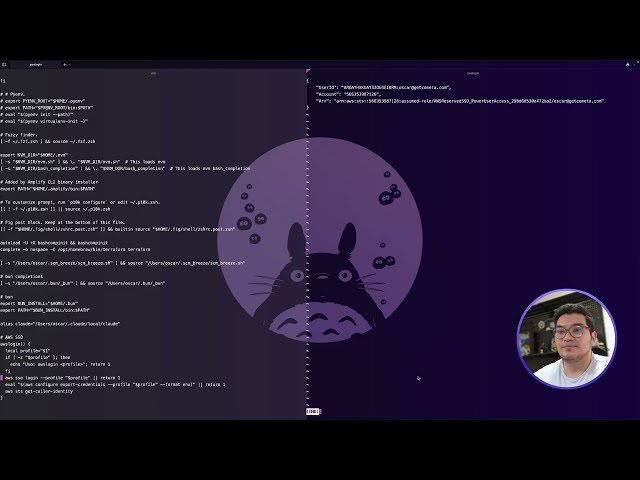Click the export NVM_DIR line
The height and width of the screenshot is (480, 640).
coord(34,155)
